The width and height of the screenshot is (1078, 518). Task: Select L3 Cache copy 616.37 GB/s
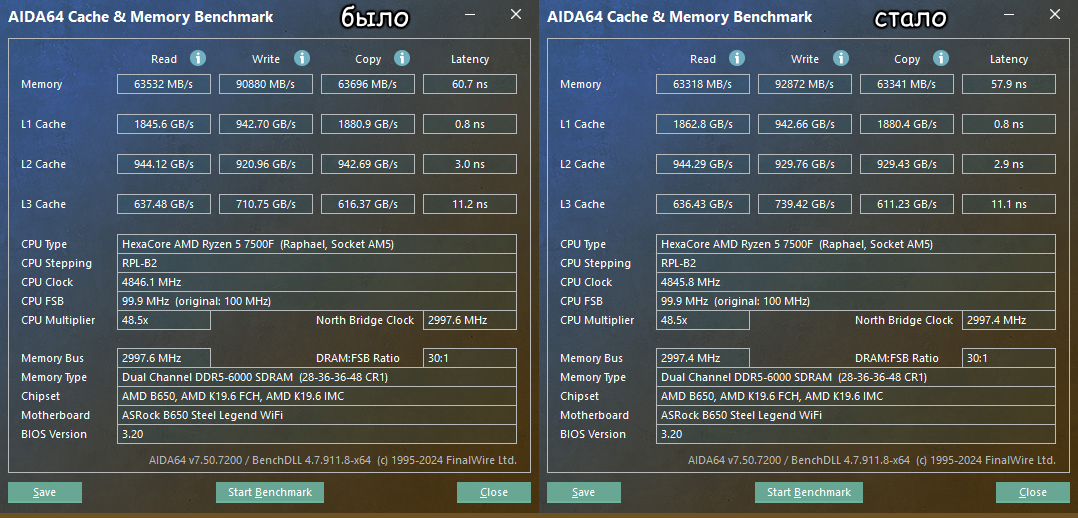368,204
